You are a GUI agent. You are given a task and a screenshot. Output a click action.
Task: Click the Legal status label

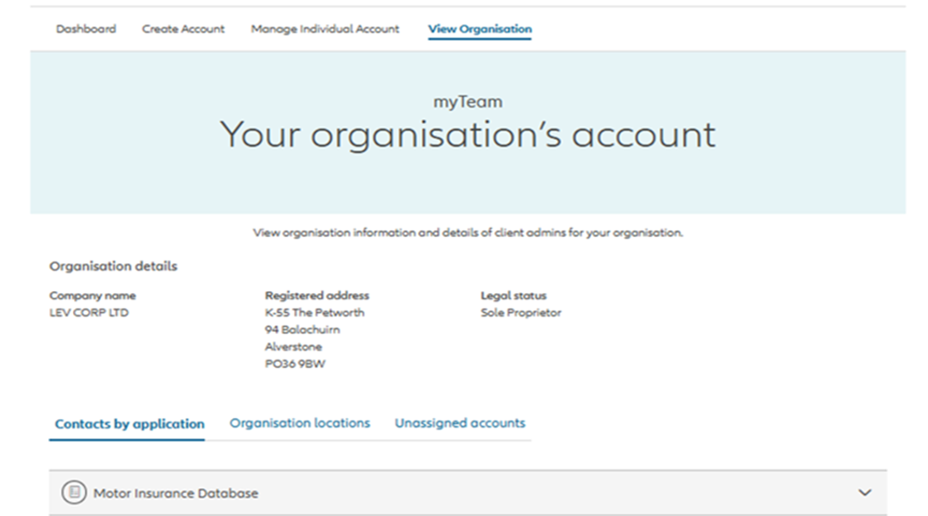click(513, 295)
